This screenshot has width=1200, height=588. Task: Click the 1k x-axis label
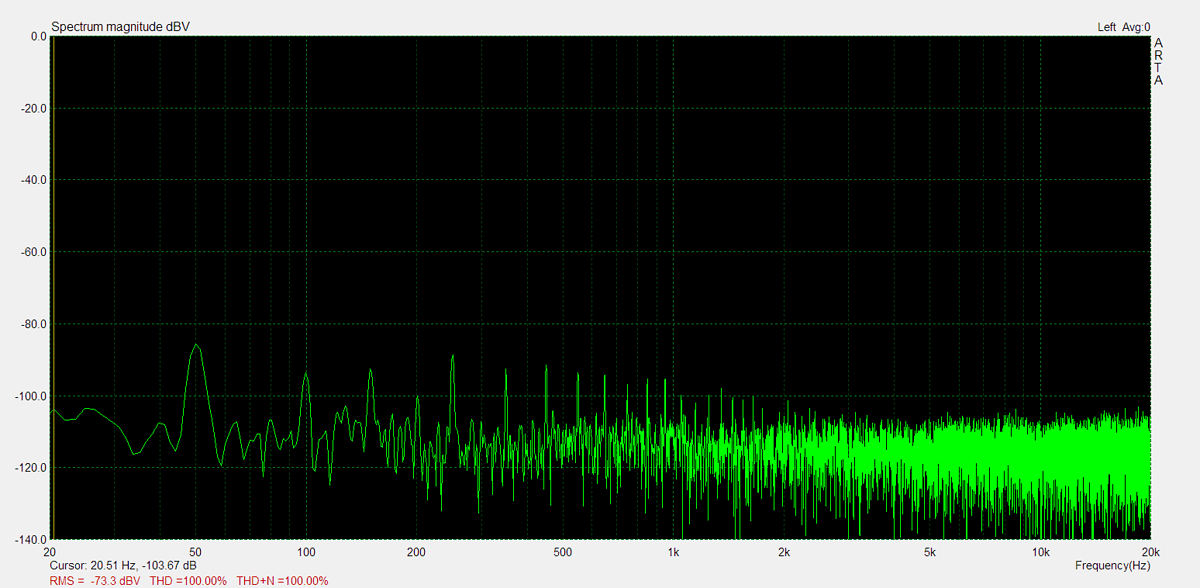[x=674, y=552]
